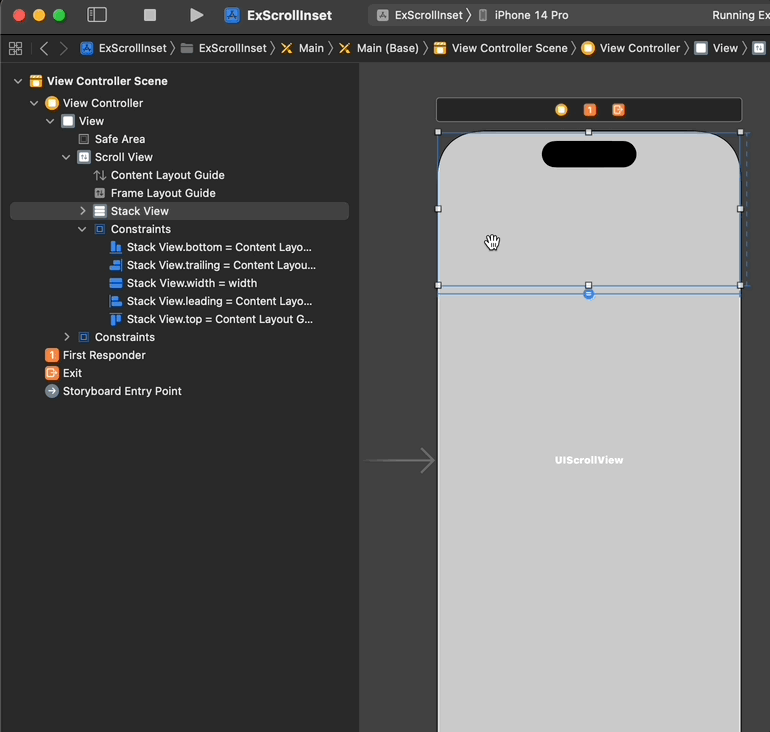
Task: Select ExScrollInset project in jump bar
Action: 124,48
